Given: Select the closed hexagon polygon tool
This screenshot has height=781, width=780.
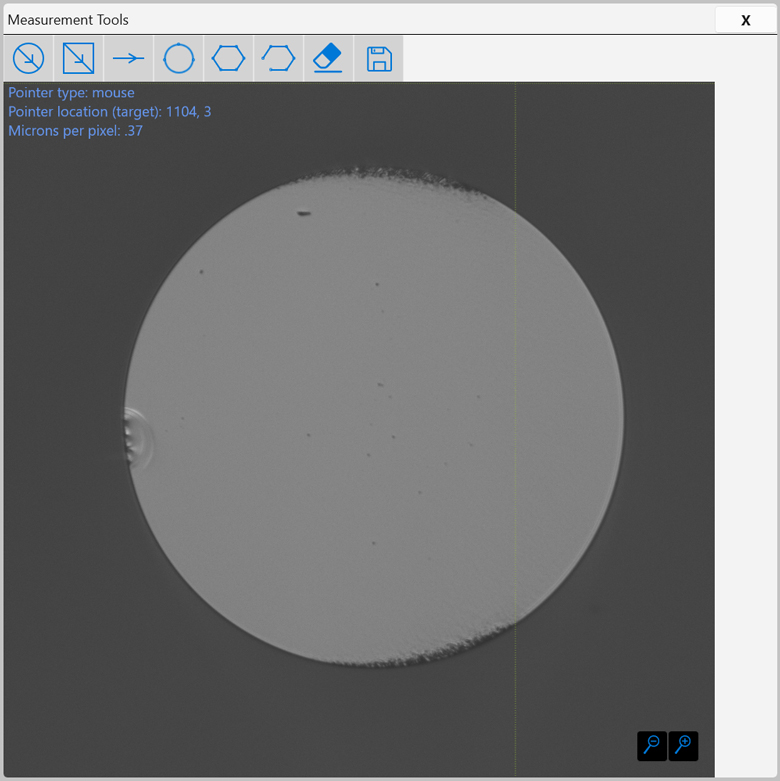Looking at the screenshot, I should point(229,59).
